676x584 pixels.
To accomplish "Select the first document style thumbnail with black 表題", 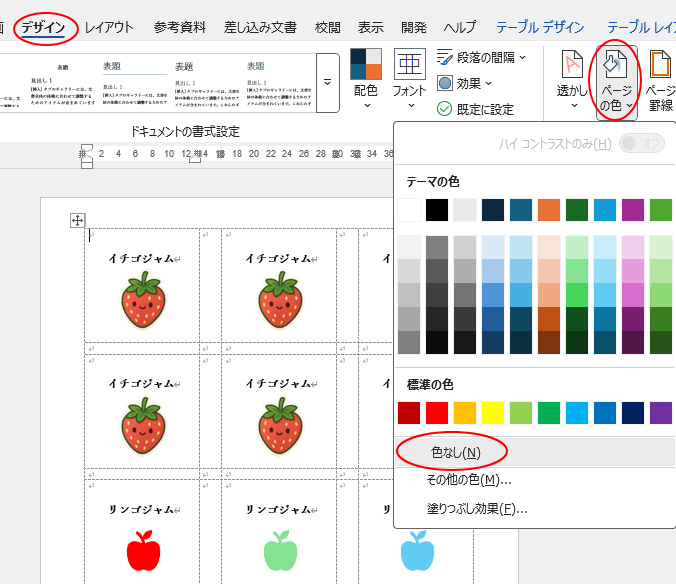I will click(63, 83).
